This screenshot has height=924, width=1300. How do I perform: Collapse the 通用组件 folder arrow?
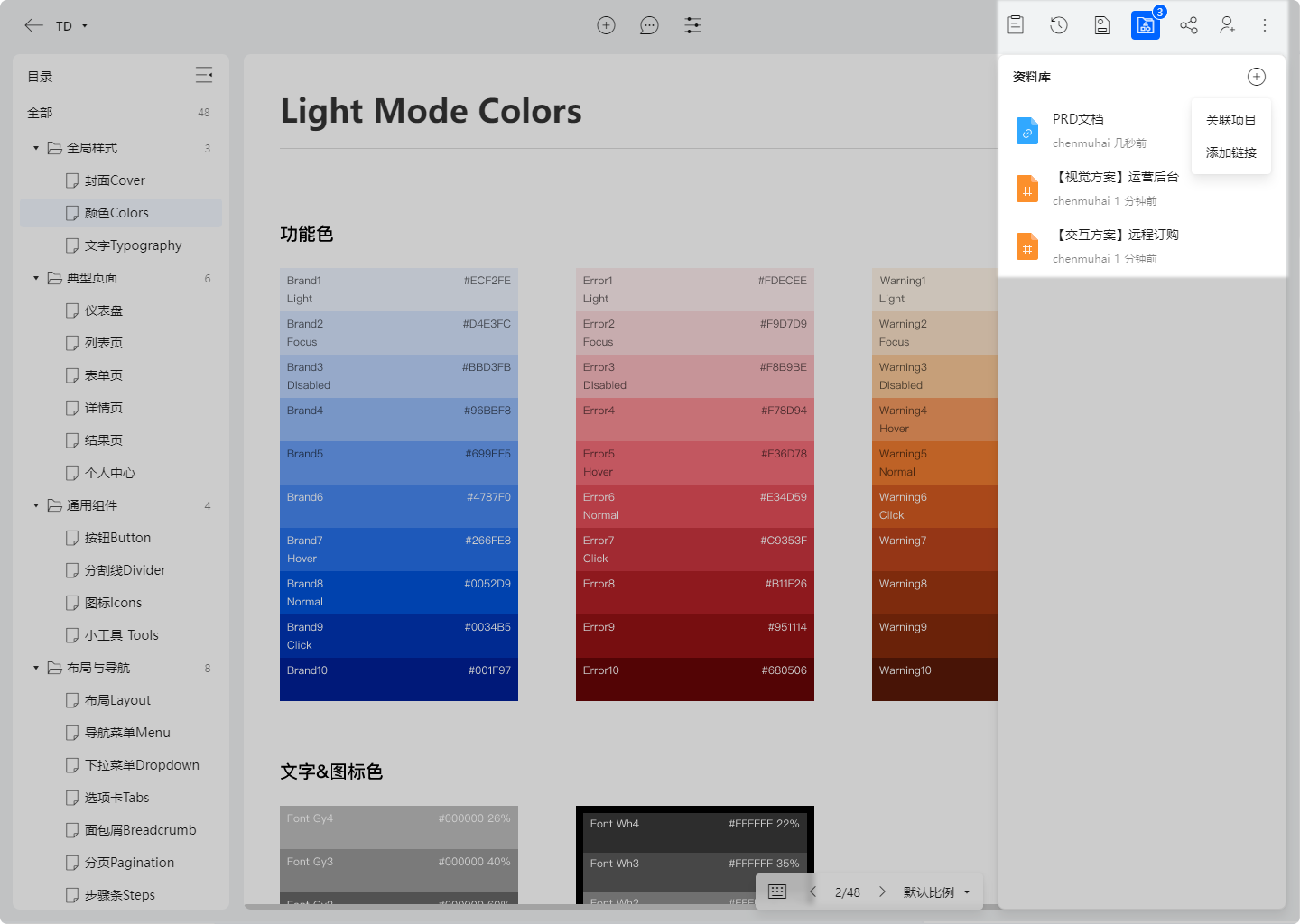[x=36, y=505]
